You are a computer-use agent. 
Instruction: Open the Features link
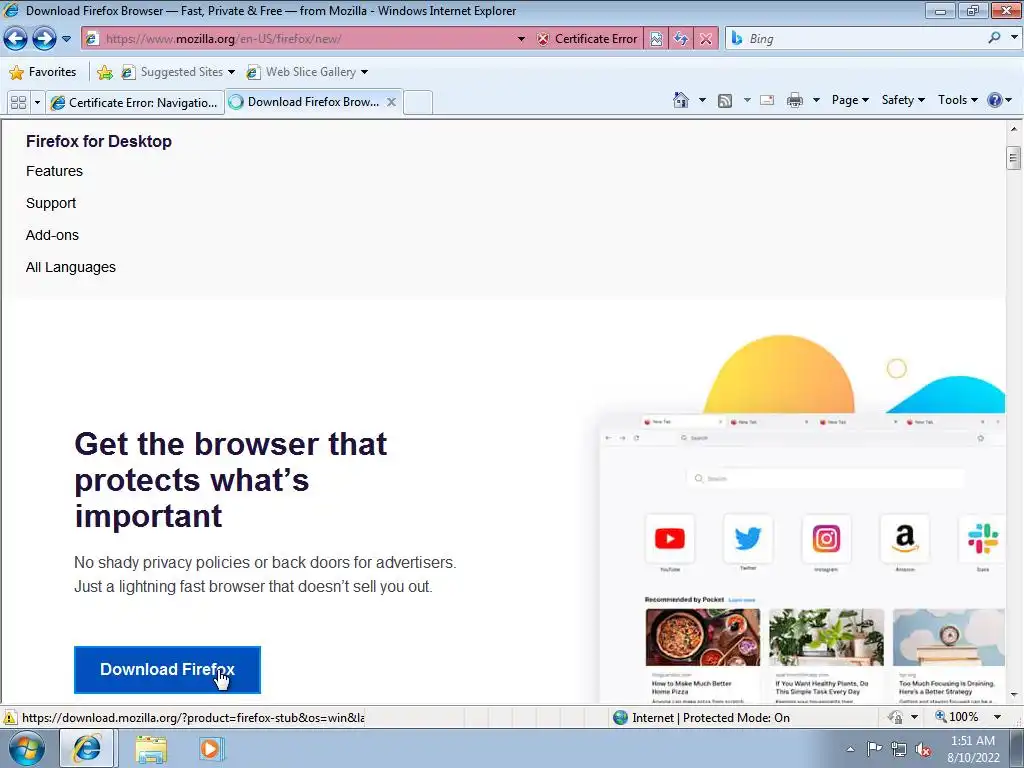54,171
